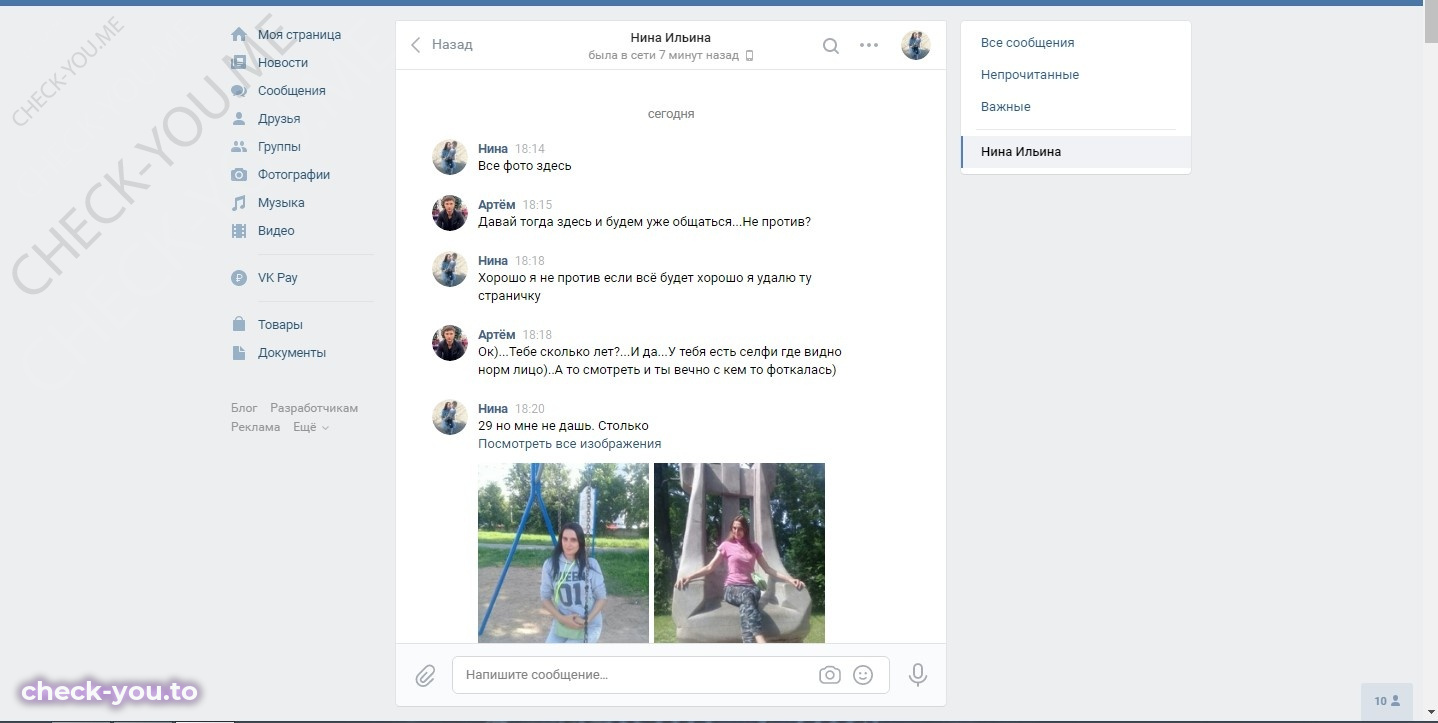
Task: Click Артём's avatar at 18:15 message
Action: coord(450,213)
